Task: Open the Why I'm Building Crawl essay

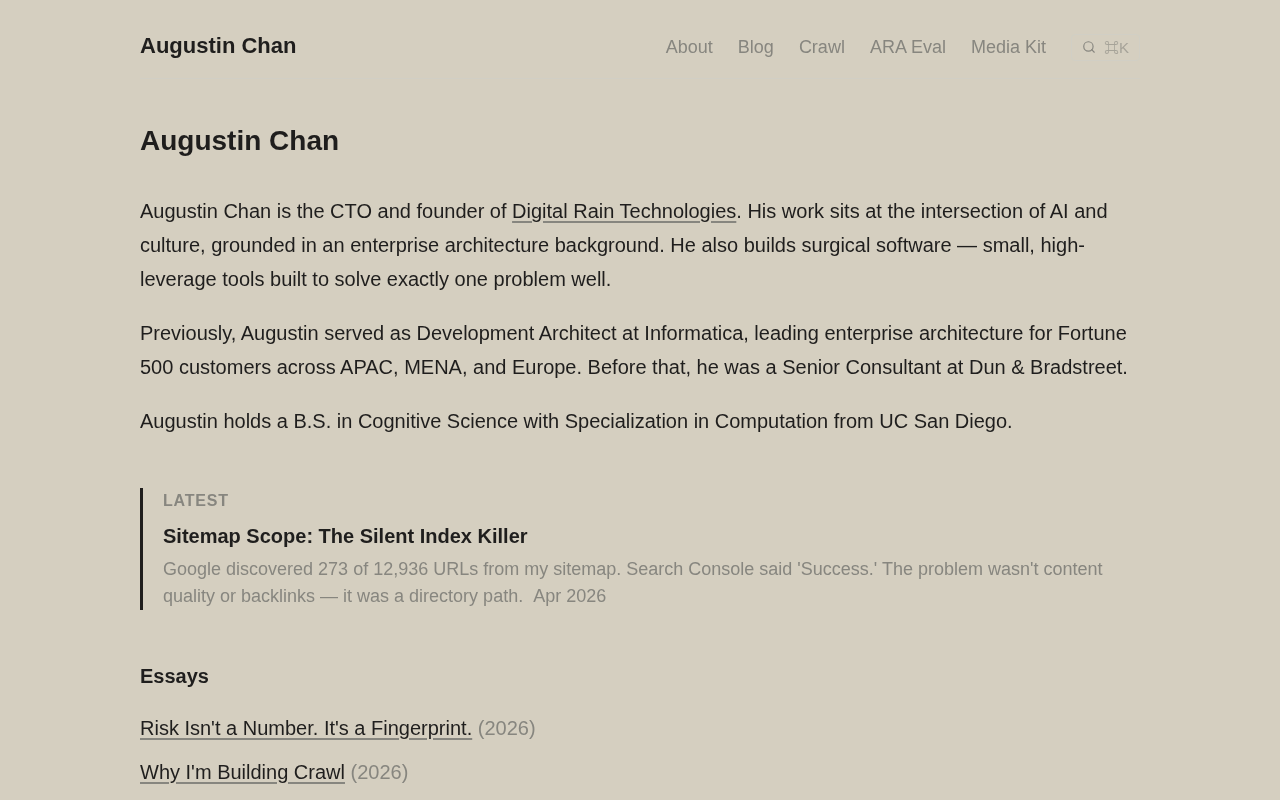Action: click(x=242, y=772)
